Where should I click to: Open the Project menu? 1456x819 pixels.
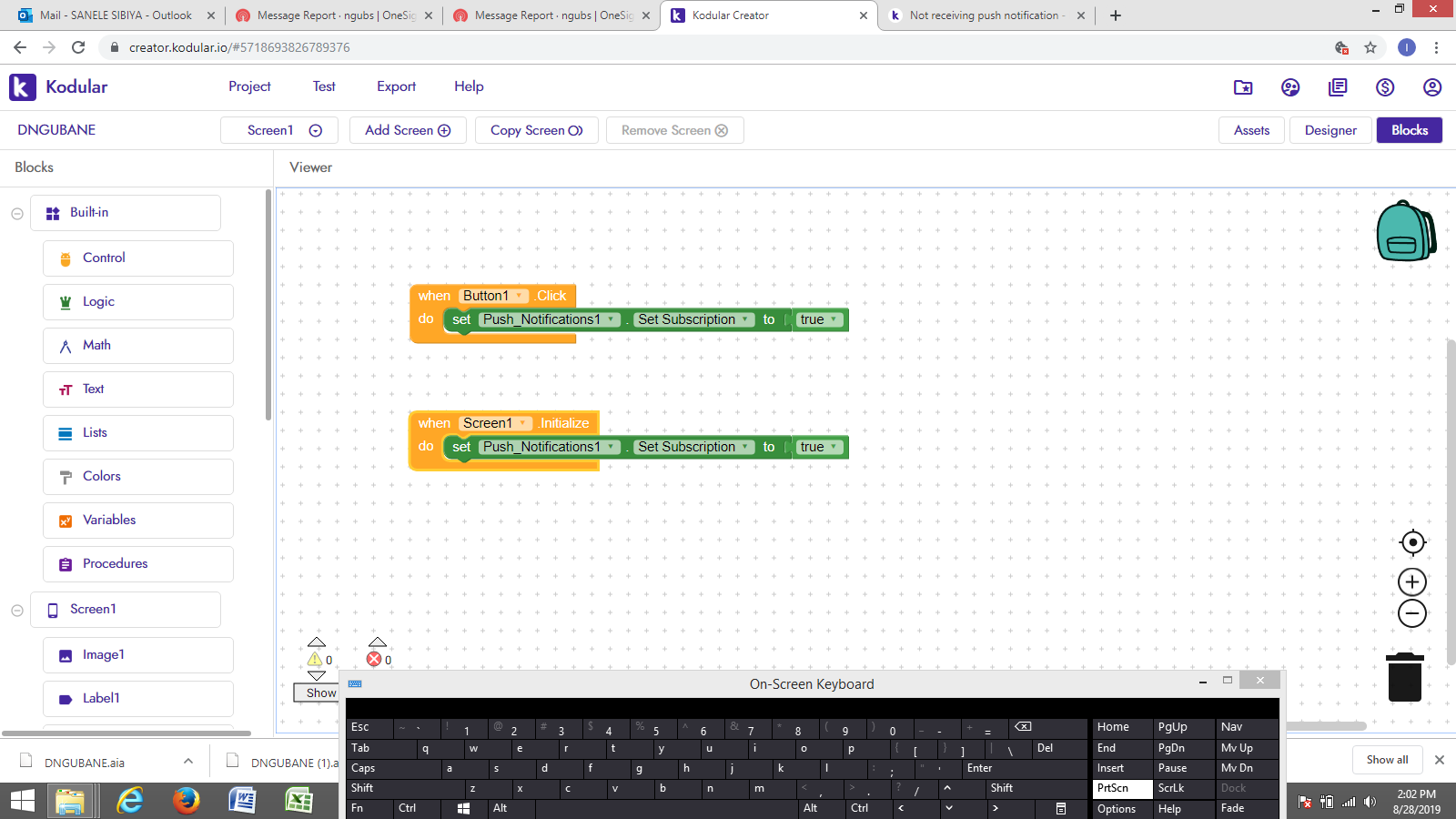(x=249, y=86)
